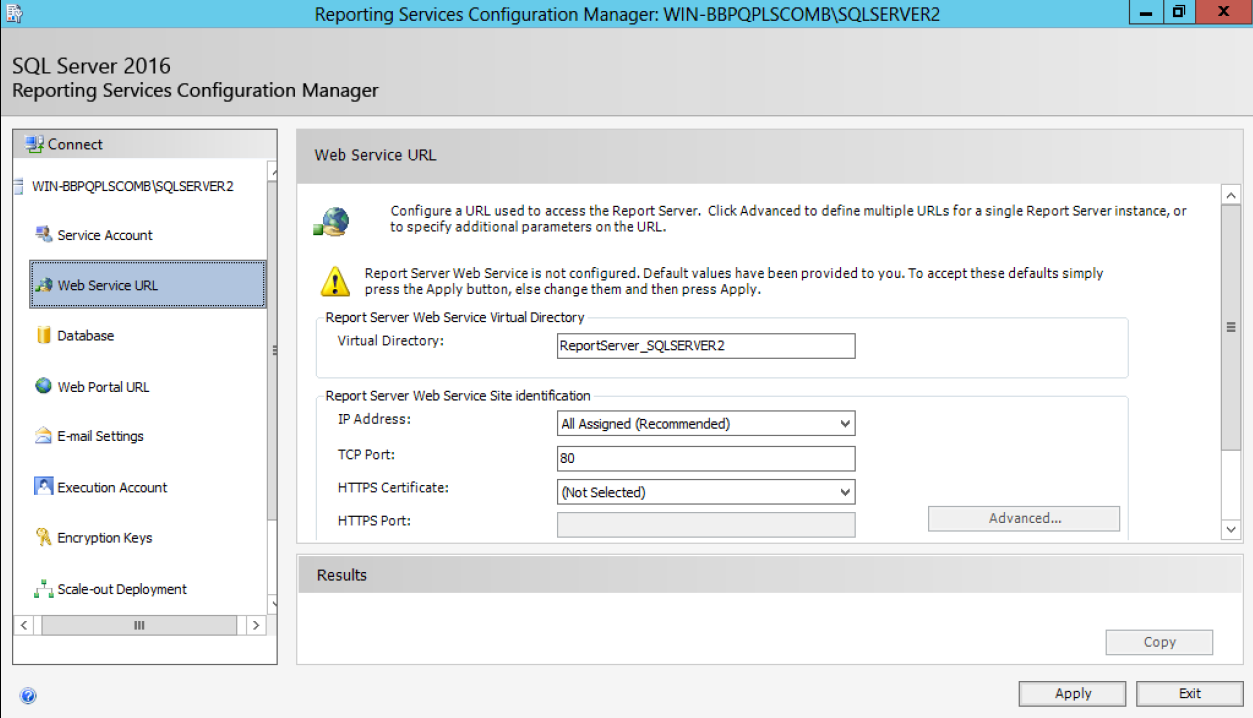Click the Exit button
This screenshot has height=718, width=1253.
[1189, 693]
